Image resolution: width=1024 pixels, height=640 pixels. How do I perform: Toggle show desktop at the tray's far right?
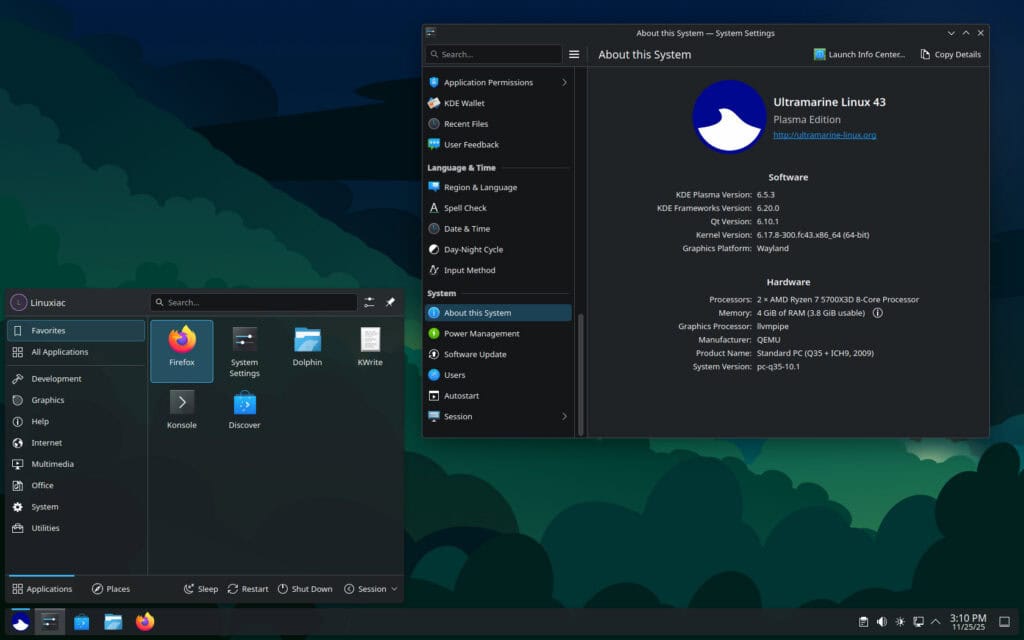point(1004,621)
